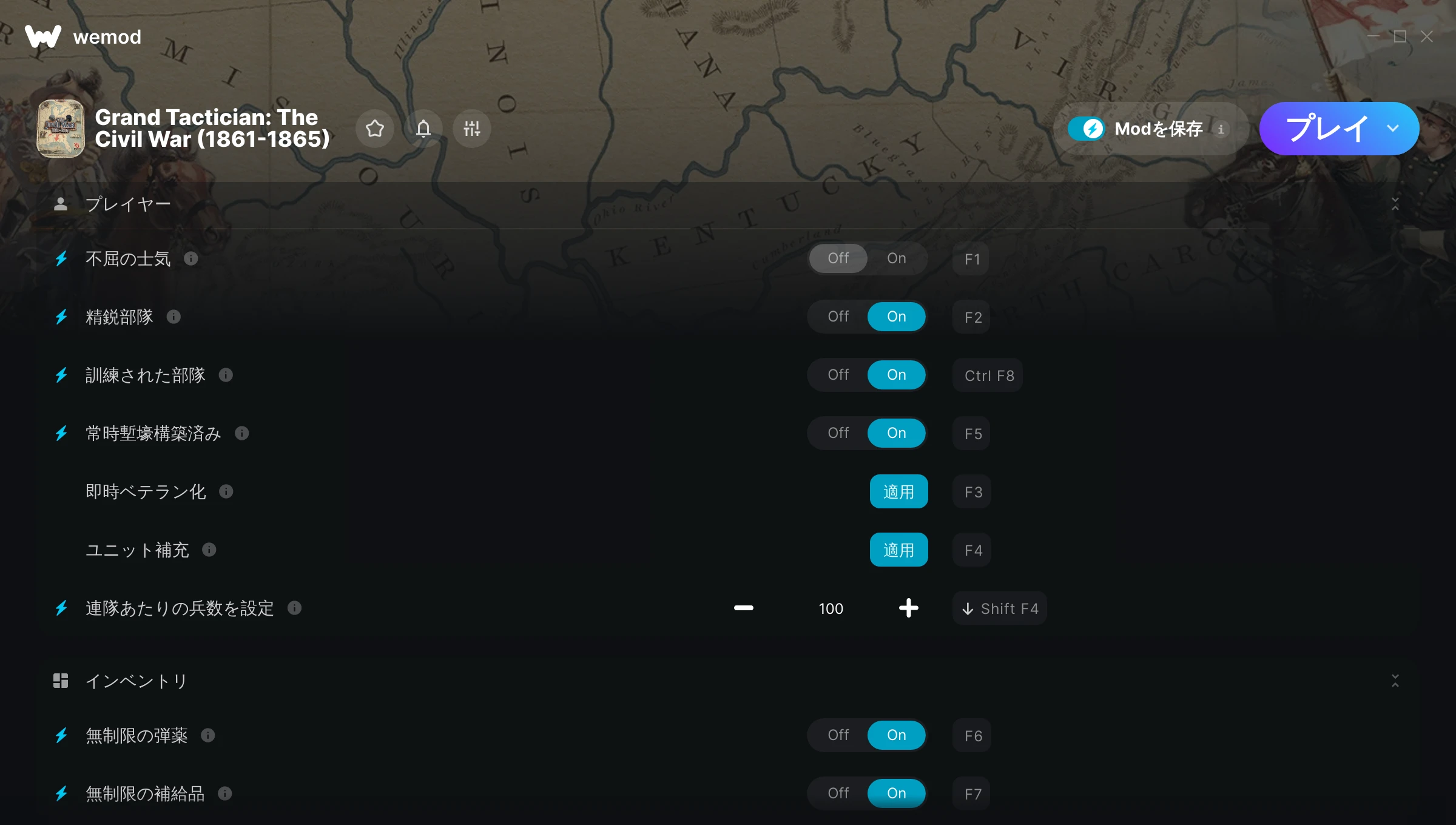Image resolution: width=1456 pixels, height=825 pixels.
Task: Turn Off 常時塹壕構築済み
Action: click(x=838, y=433)
